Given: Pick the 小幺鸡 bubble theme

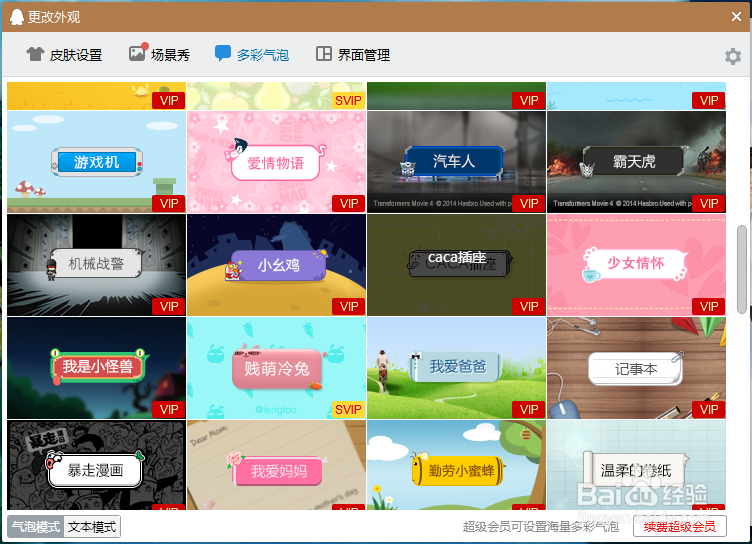Looking at the screenshot, I should click(x=276, y=265).
